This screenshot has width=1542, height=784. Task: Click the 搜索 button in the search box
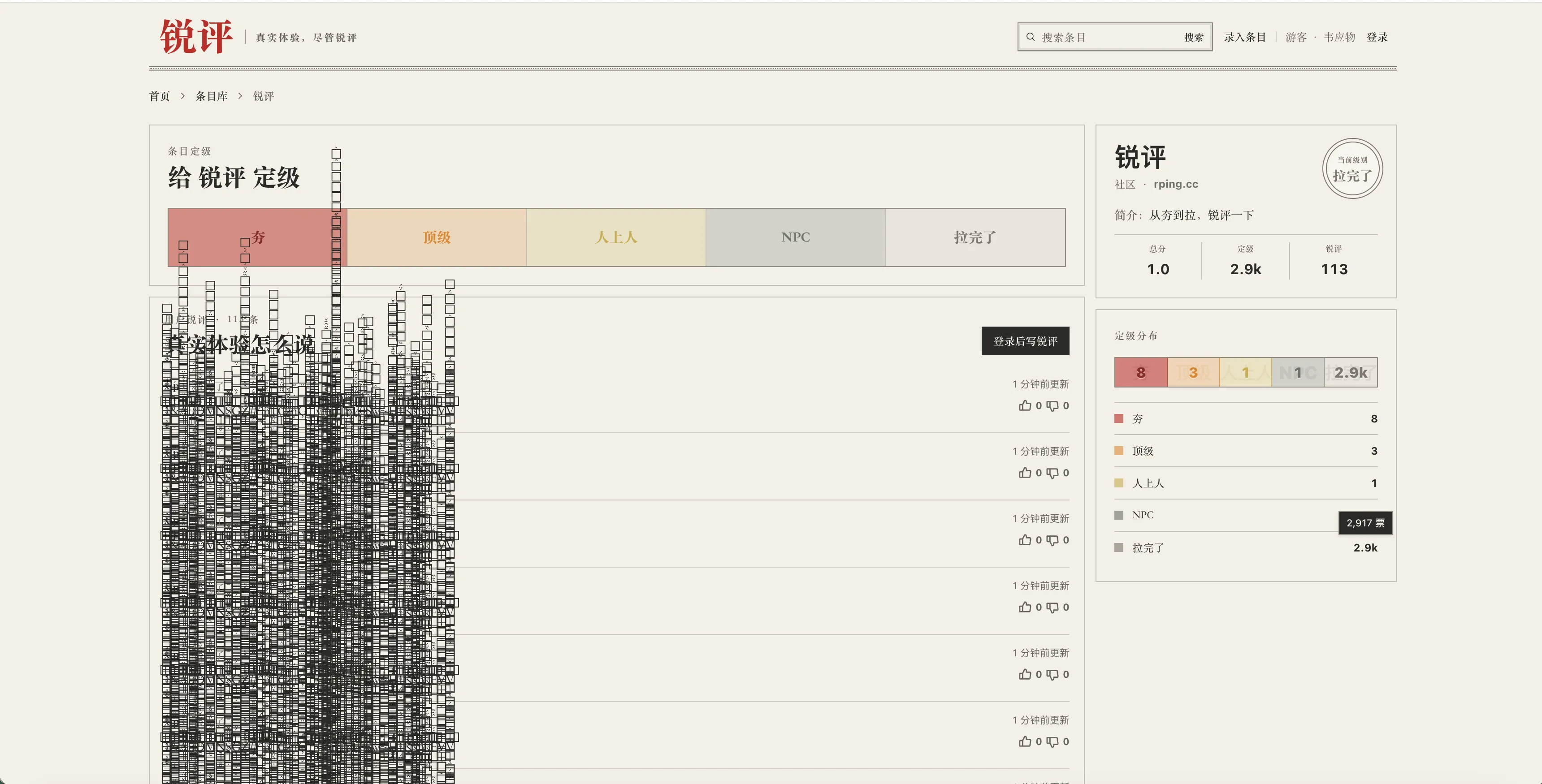point(1194,37)
